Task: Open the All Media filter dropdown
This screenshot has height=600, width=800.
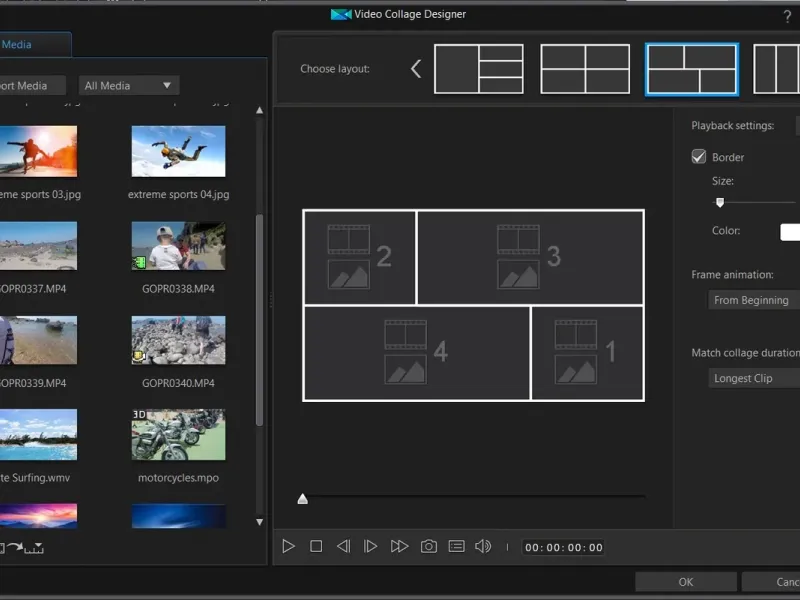Action: (x=128, y=86)
